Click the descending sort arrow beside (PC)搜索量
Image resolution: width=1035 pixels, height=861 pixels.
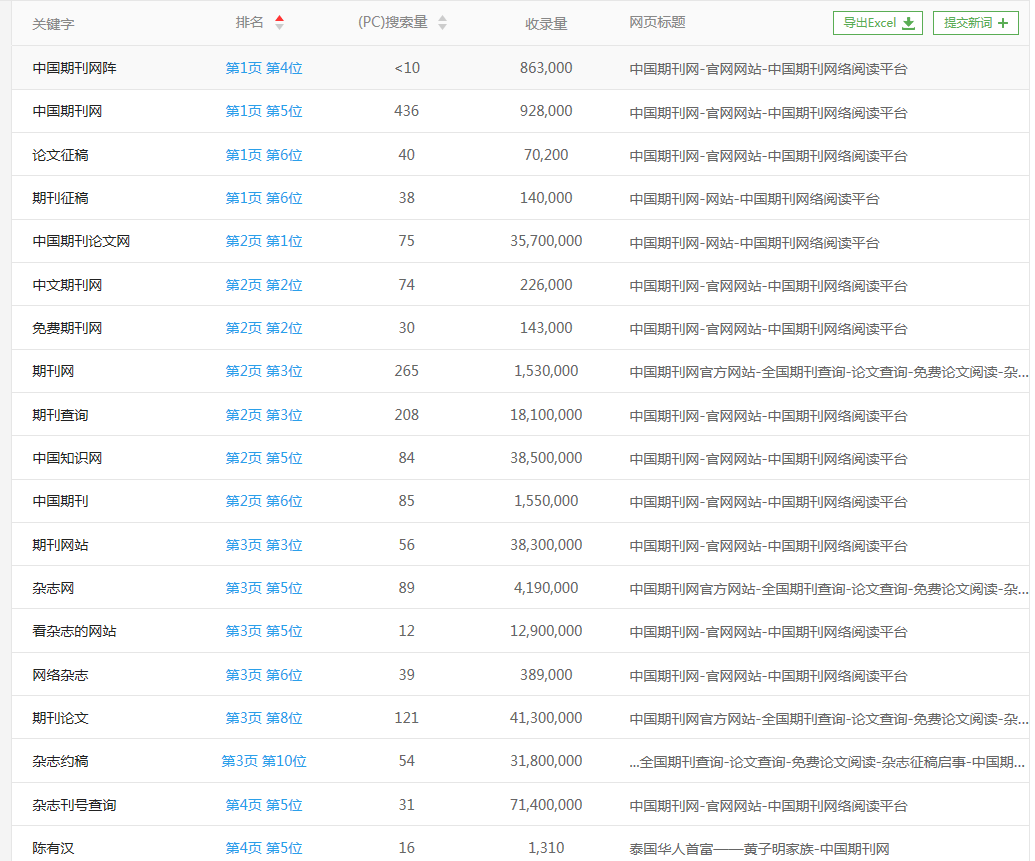click(443, 27)
